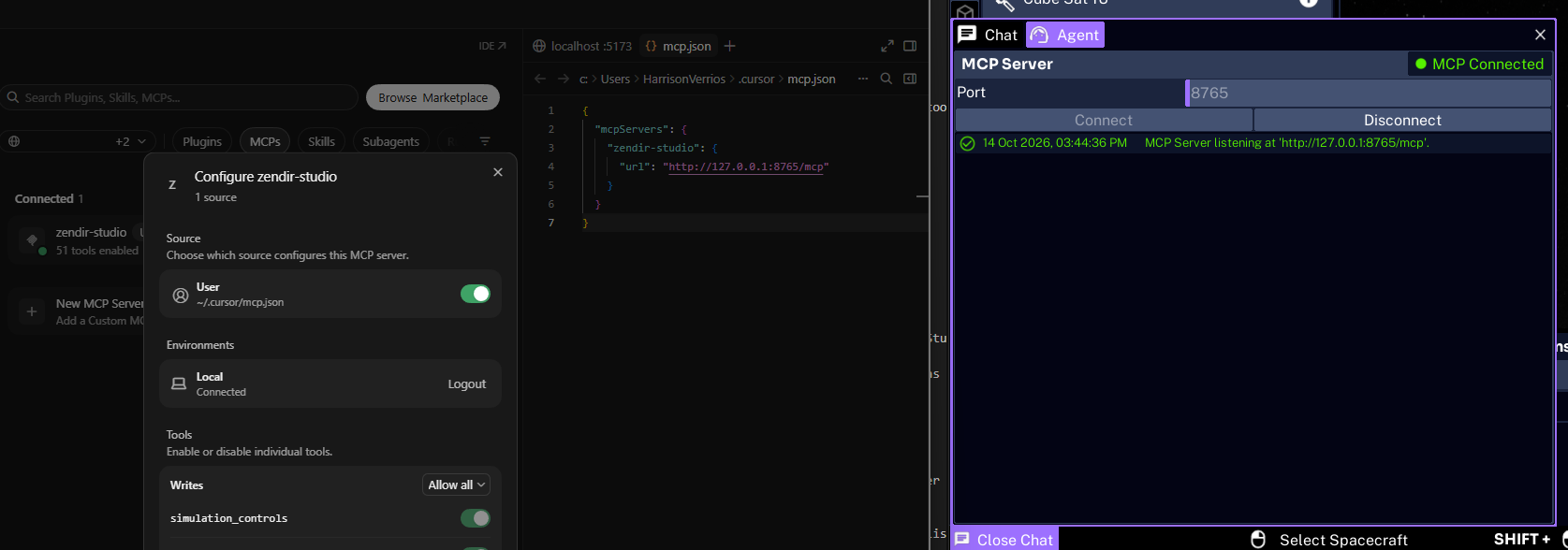Click the mouse icon next to Select Spacecraft
1568x550 pixels.
coord(1258,540)
